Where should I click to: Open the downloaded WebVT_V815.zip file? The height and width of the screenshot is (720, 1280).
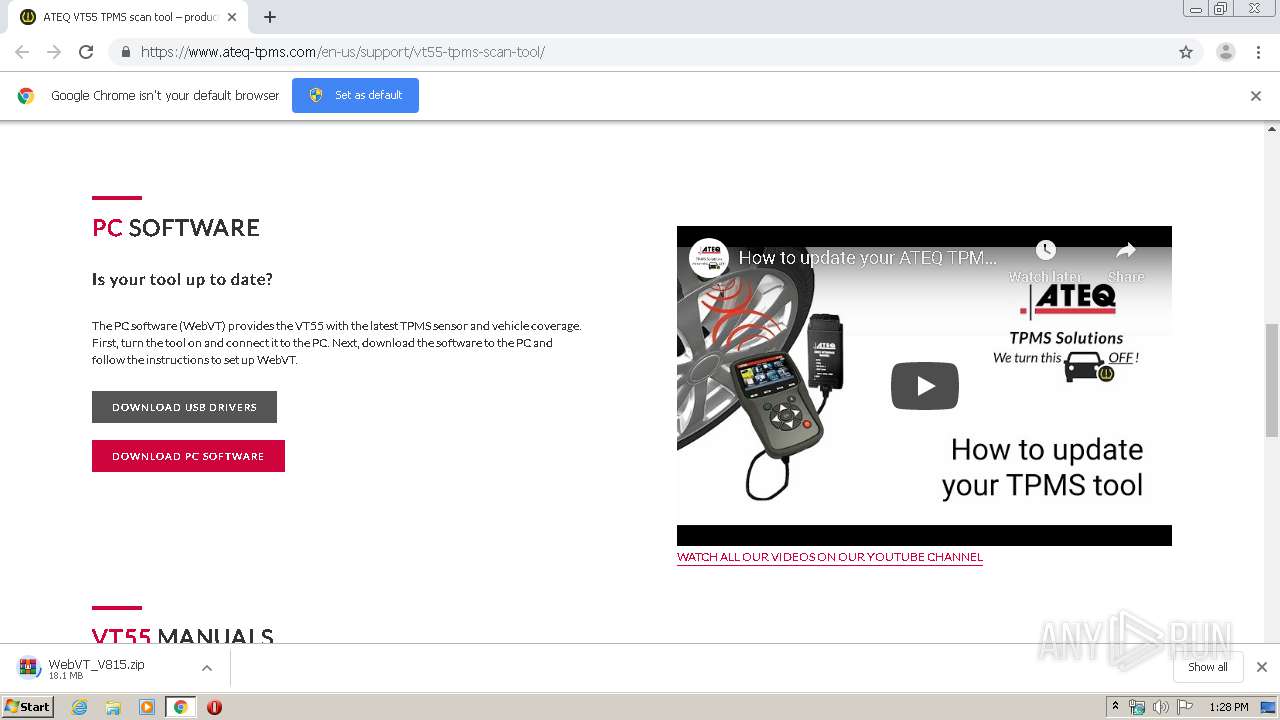click(96, 668)
